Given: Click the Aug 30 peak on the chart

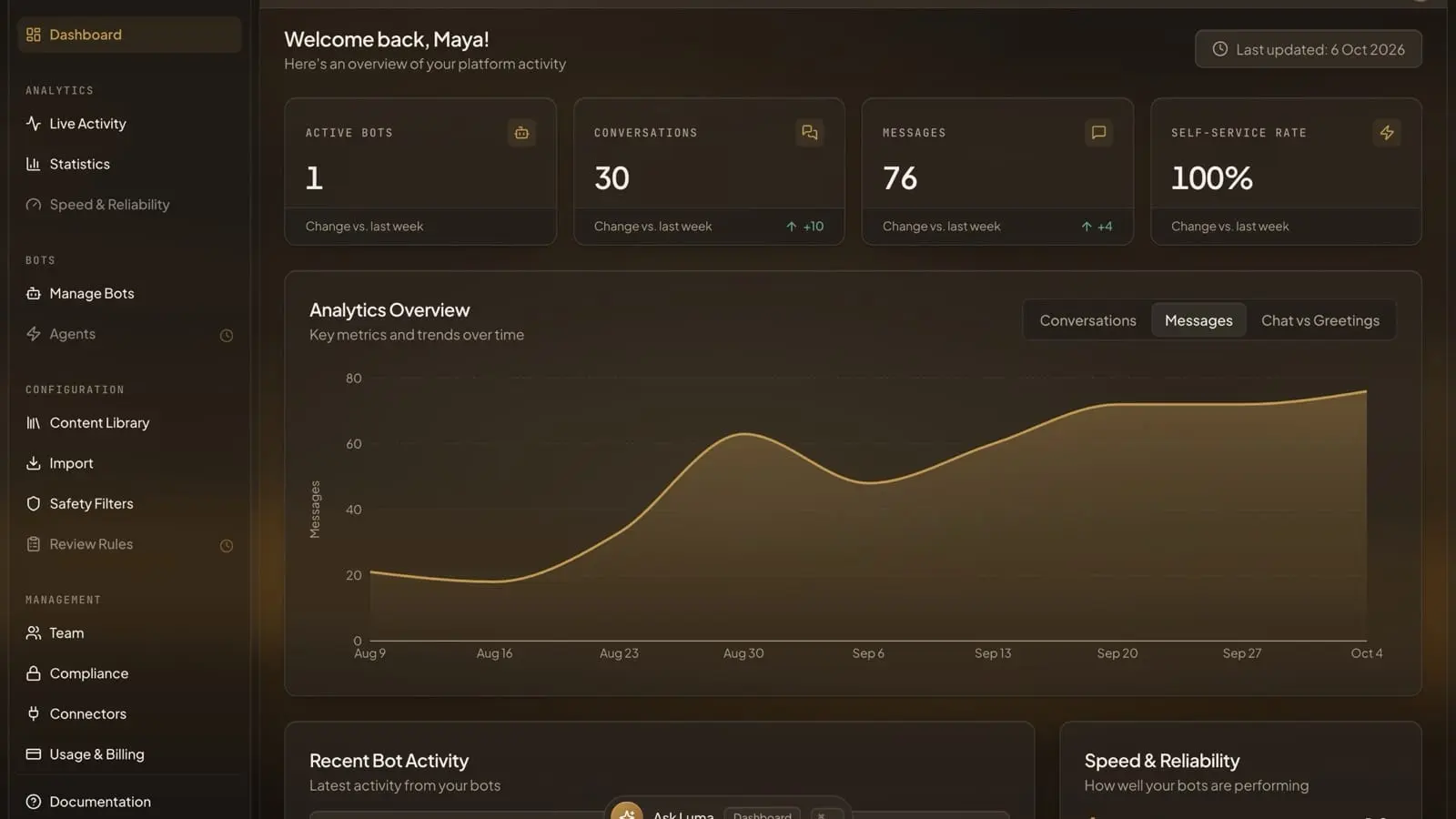Looking at the screenshot, I should click(x=744, y=434).
